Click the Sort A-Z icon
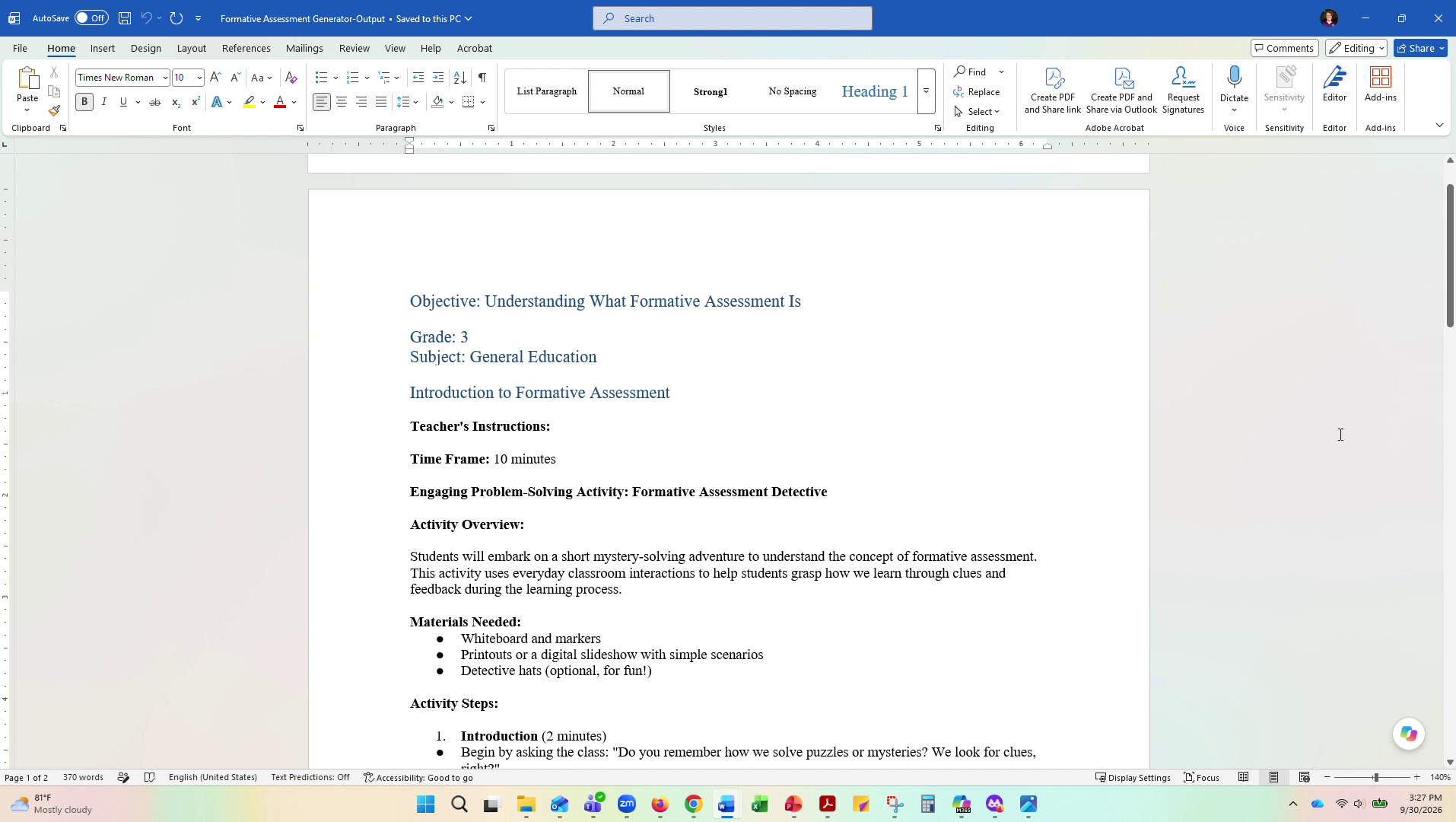The image size is (1456, 822). pyautogui.click(x=459, y=78)
